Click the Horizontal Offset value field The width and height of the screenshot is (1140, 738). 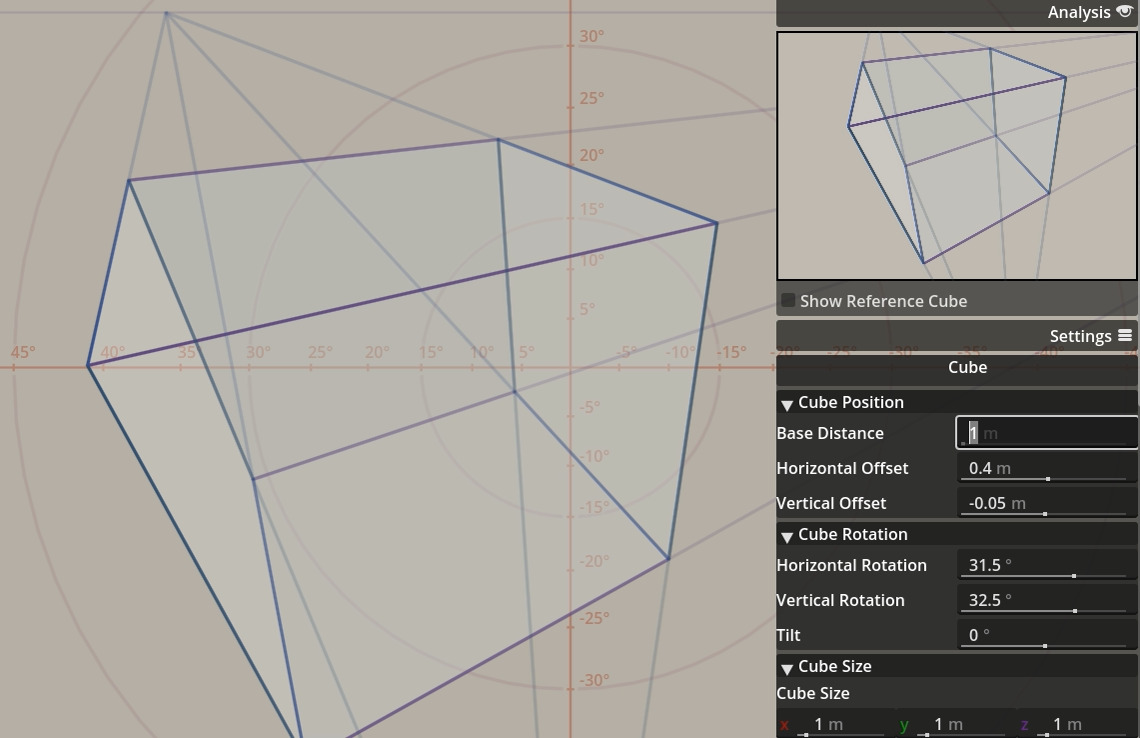1046,468
